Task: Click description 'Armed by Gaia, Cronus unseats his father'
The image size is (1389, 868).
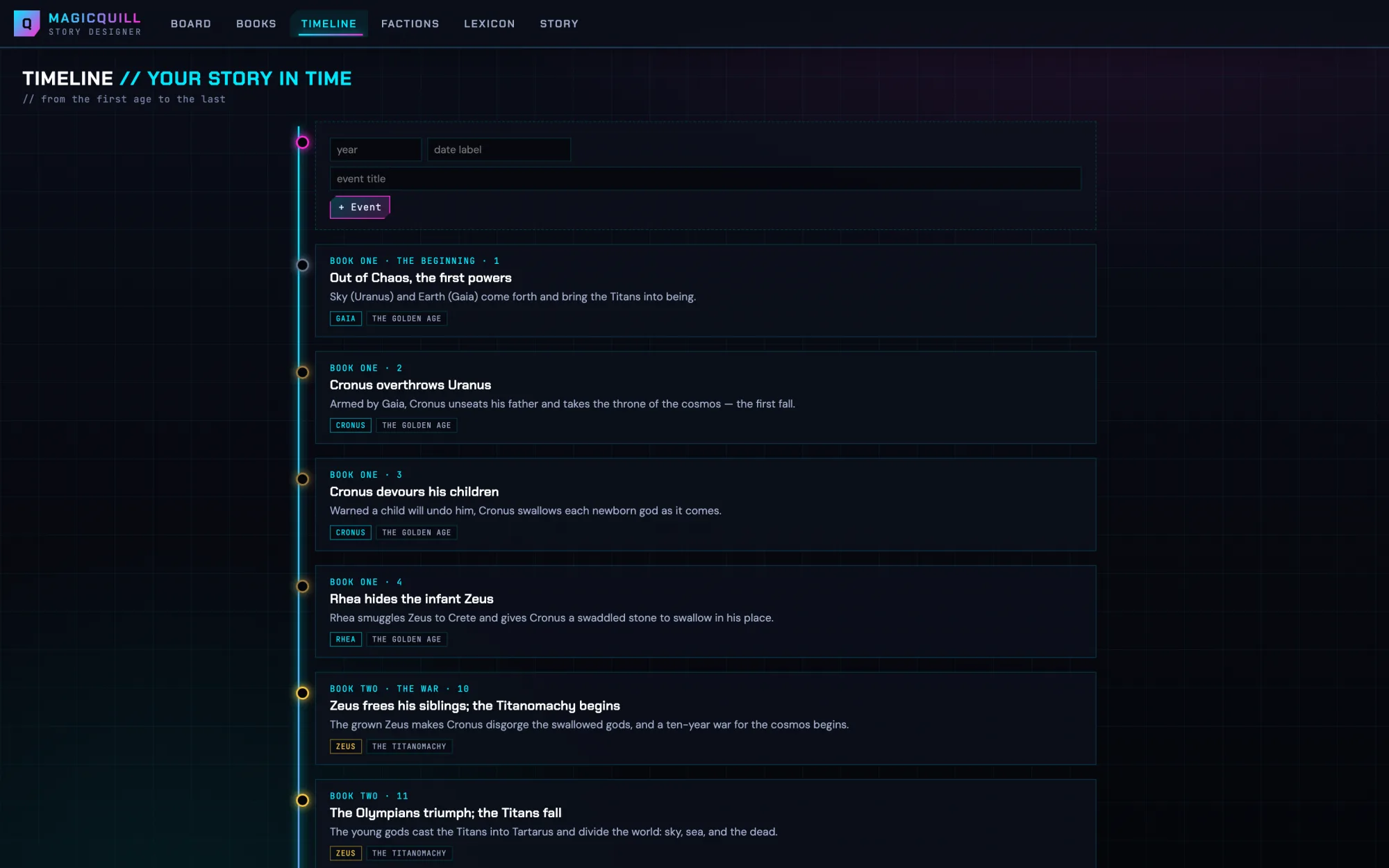Action: (563, 403)
